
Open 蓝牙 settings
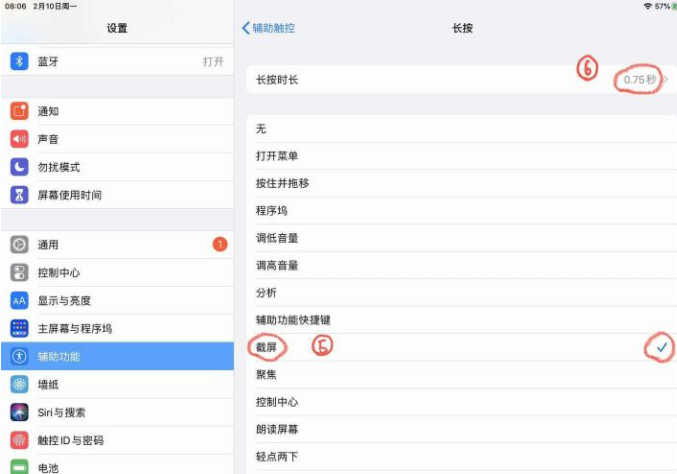coord(117,61)
